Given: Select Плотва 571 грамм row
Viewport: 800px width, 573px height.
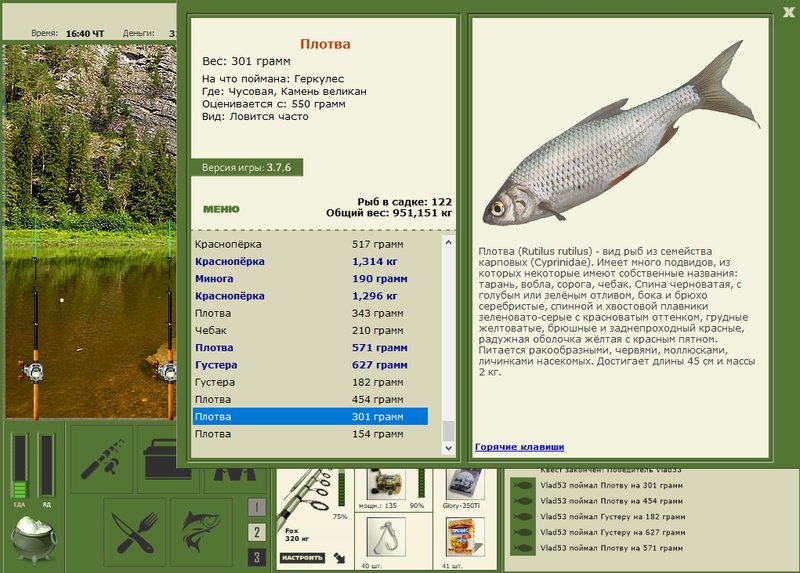Looking at the screenshot, I should pyautogui.click(x=310, y=348).
